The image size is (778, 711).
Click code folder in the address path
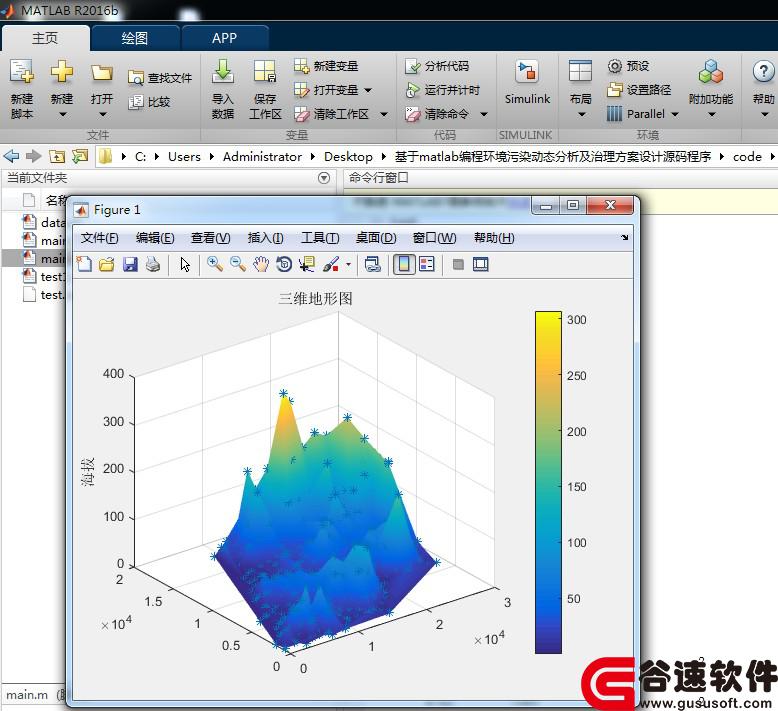747,157
